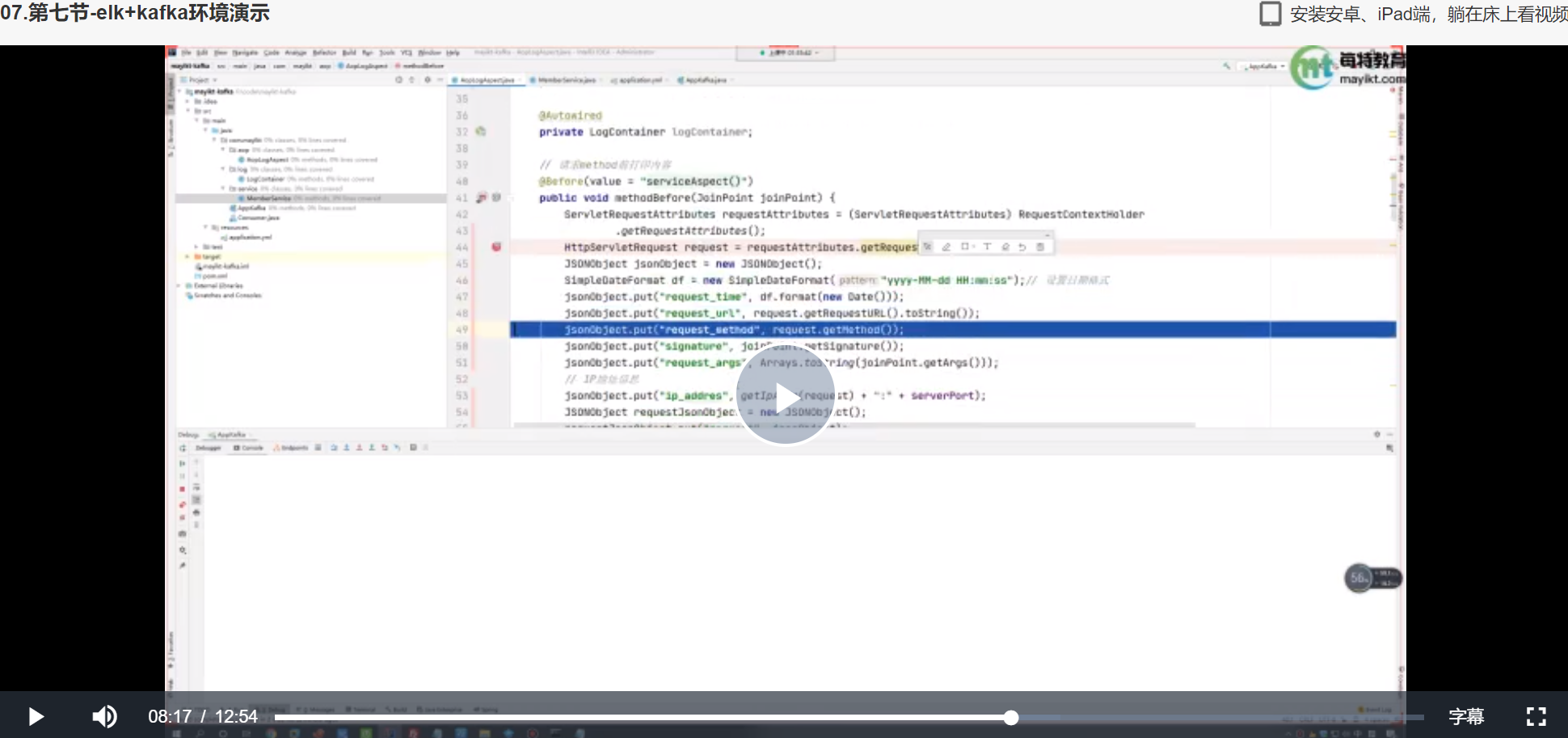
Task: Click the Step Out debug icon
Action: [372, 448]
